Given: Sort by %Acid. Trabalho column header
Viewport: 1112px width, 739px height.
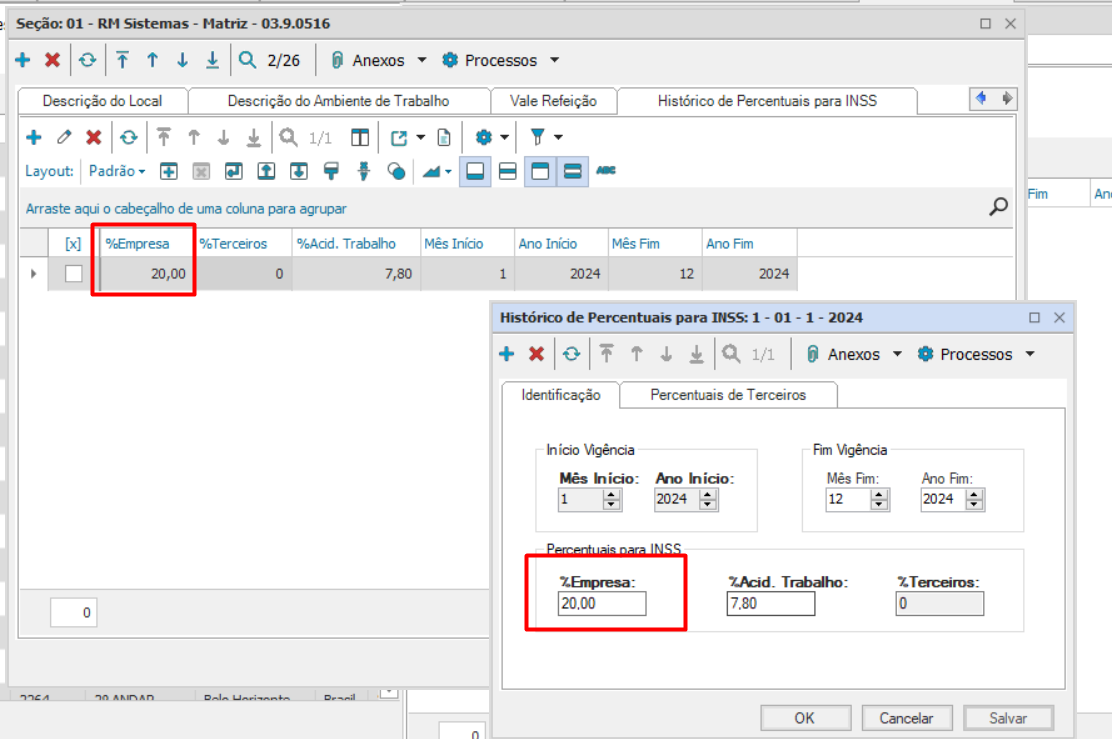Looking at the screenshot, I should 356,243.
